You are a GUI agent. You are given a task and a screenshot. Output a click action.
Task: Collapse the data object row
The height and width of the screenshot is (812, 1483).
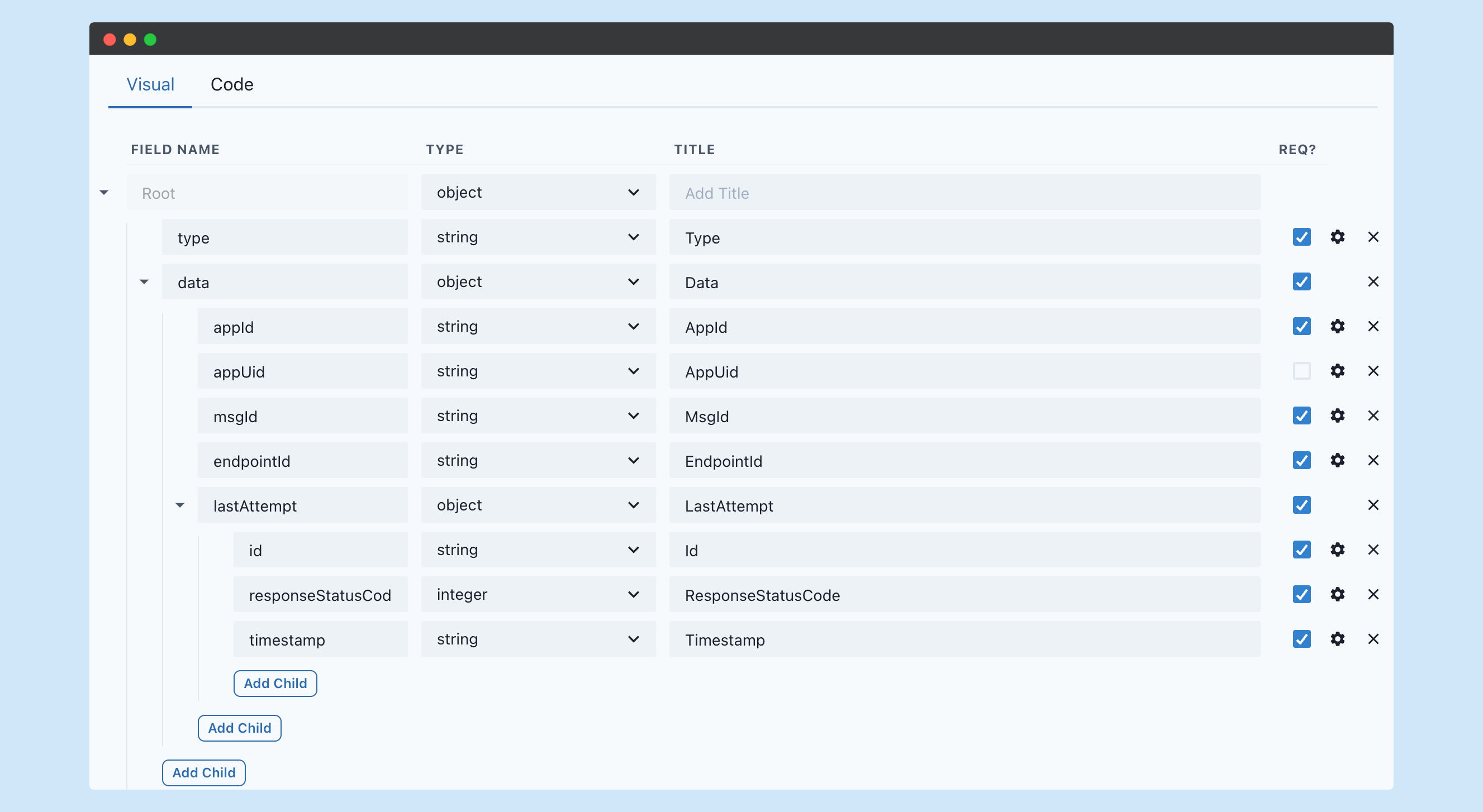(144, 281)
